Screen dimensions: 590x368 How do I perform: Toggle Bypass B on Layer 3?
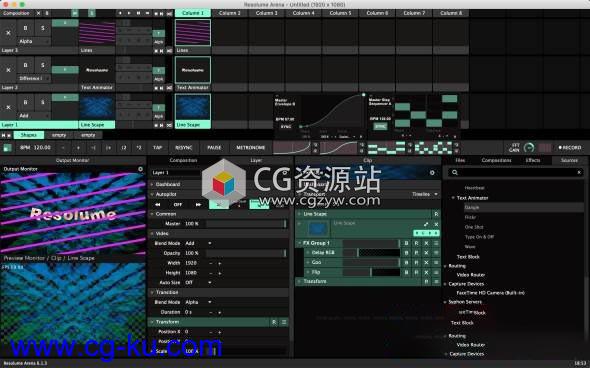coord(25,28)
